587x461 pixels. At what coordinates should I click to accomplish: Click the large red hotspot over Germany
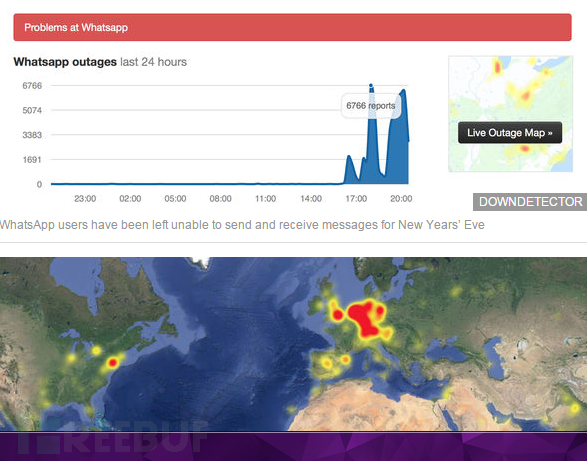click(x=365, y=316)
